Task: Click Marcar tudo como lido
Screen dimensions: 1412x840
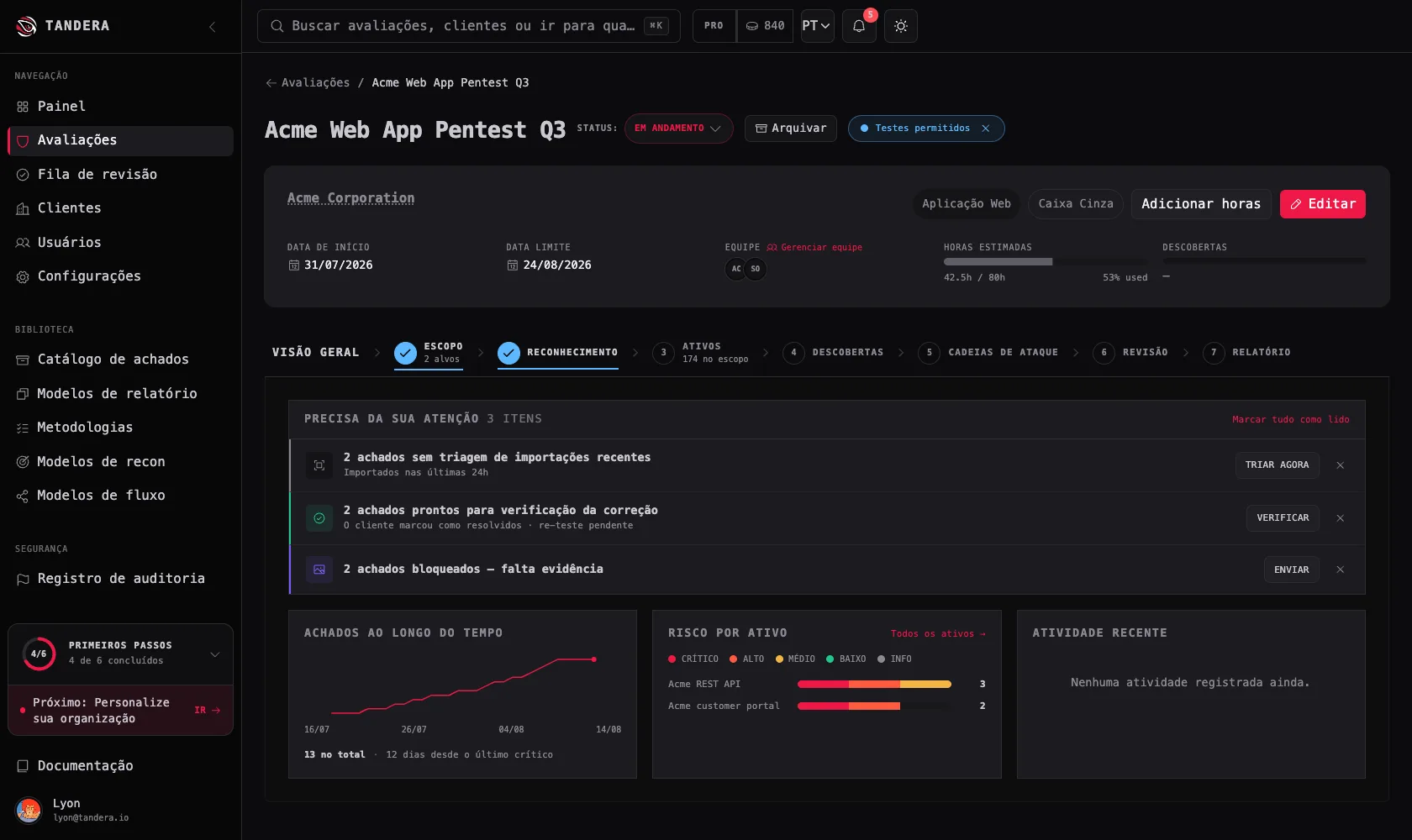Action: click(1291, 419)
